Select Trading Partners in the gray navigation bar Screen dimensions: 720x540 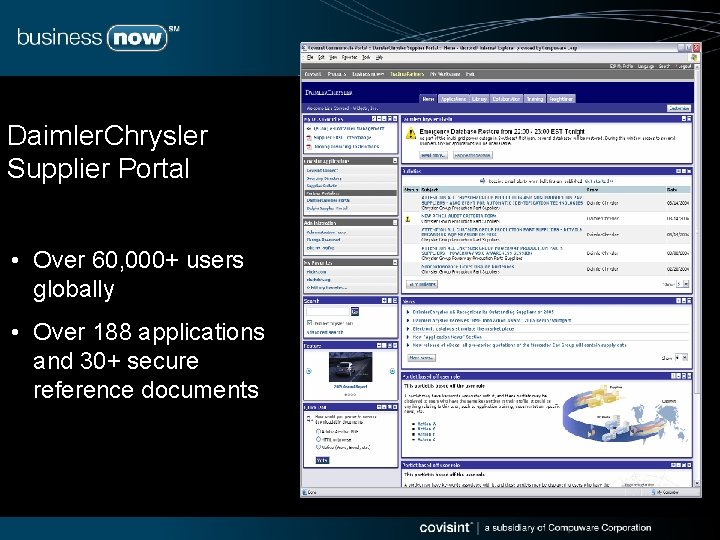pos(407,74)
